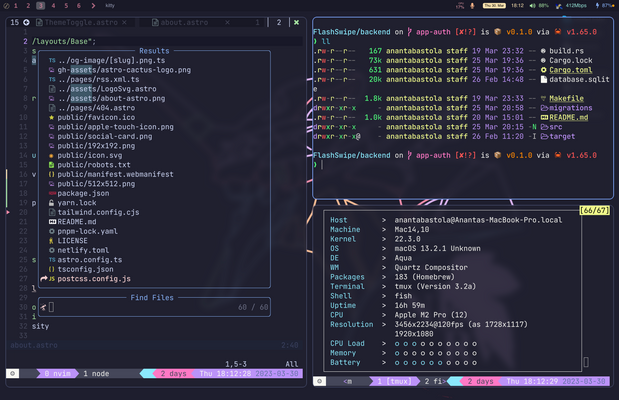
Task: Select gh-assets/astro-cactus-logo.png result
Action: pos(124,70)
